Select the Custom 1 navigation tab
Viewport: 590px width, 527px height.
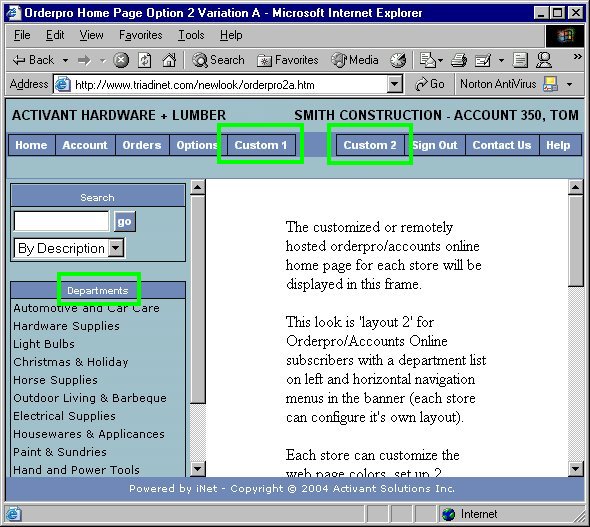pyautogui.click(x=261, y=145)
